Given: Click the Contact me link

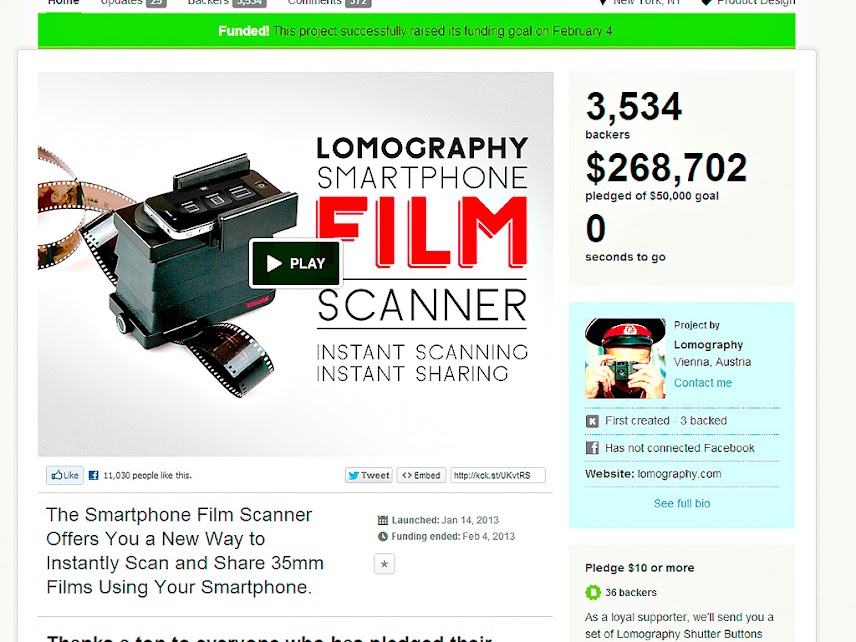Looking at the screenshot, I should coord(703,383).
